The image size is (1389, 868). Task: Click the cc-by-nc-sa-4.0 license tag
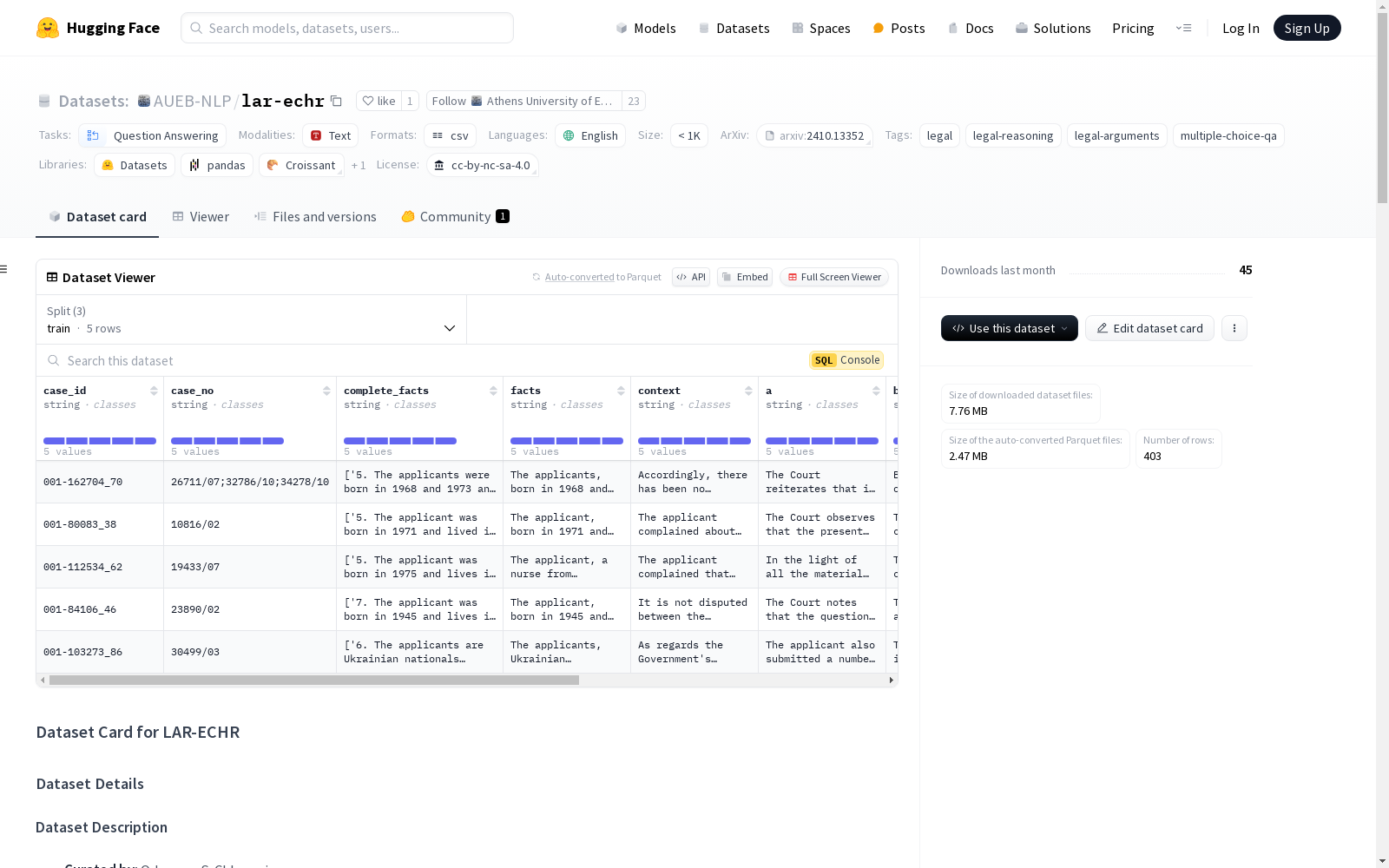pos(482,165)
